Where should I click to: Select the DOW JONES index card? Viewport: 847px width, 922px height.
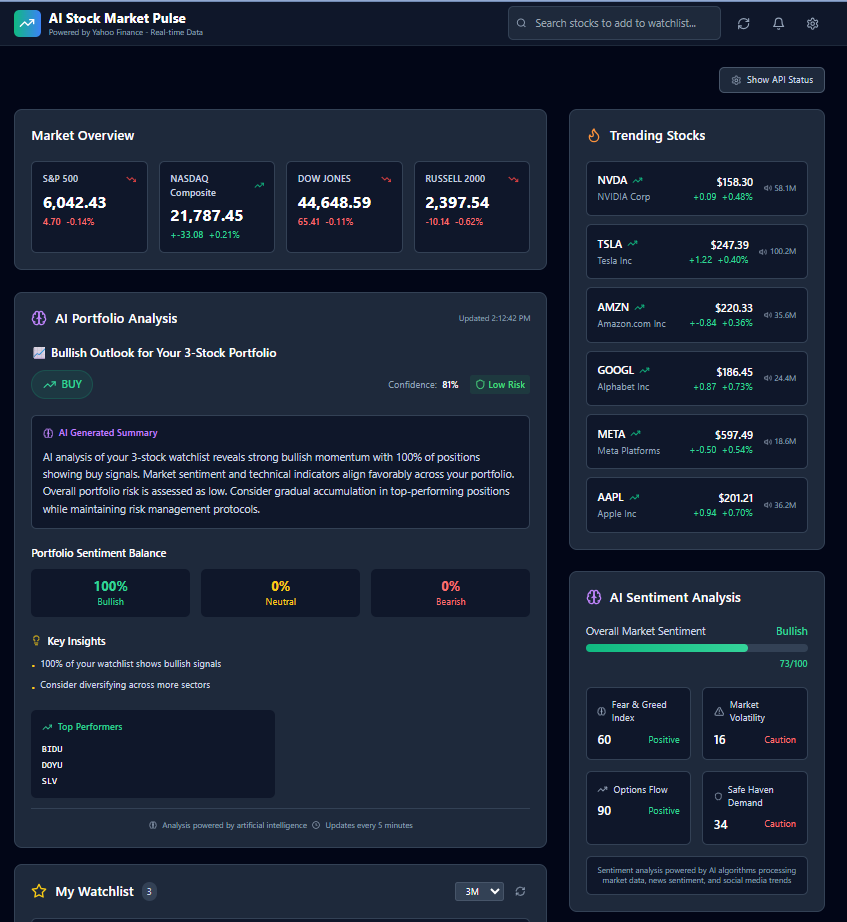click(344, 207)
